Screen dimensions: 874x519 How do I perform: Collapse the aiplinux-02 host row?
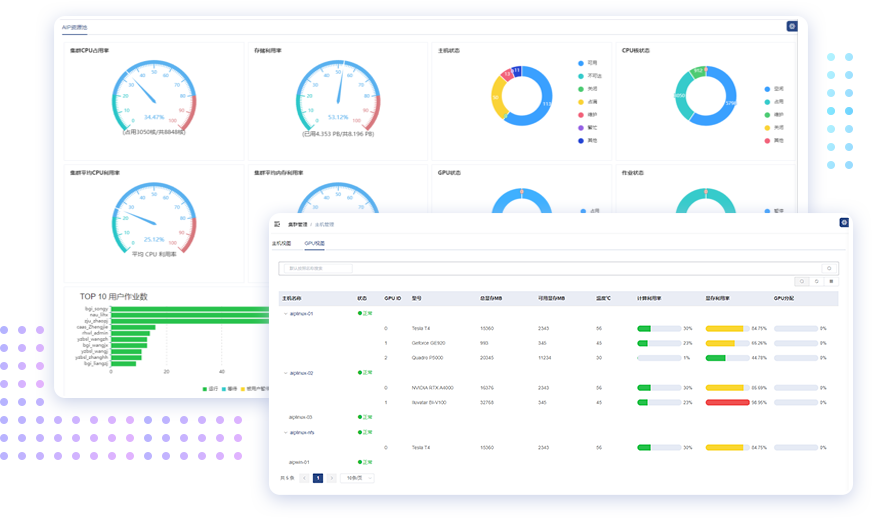pyautogui.click(x=285, y=373)
